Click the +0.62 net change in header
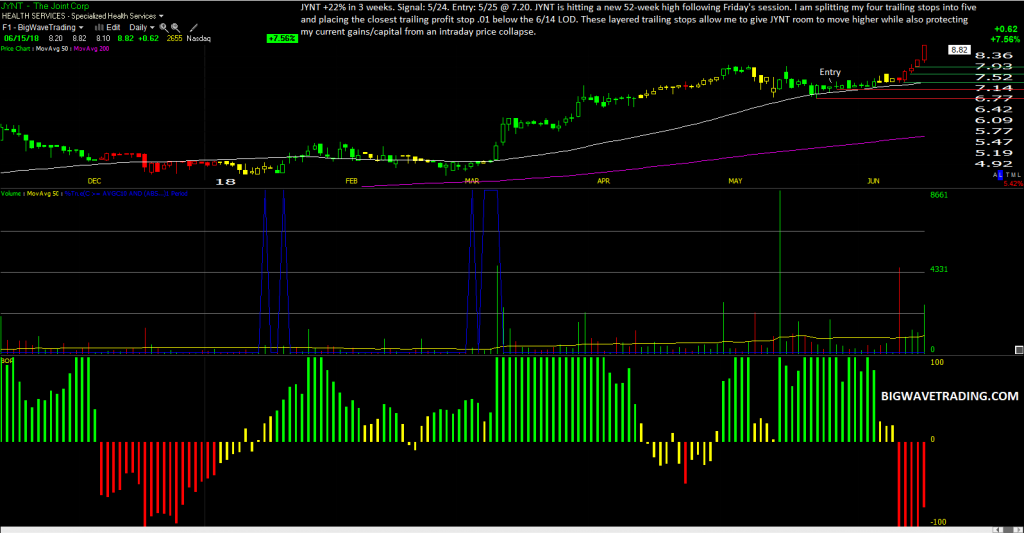1024x533 pixels. pyautogui.click(x=148, y=38)
